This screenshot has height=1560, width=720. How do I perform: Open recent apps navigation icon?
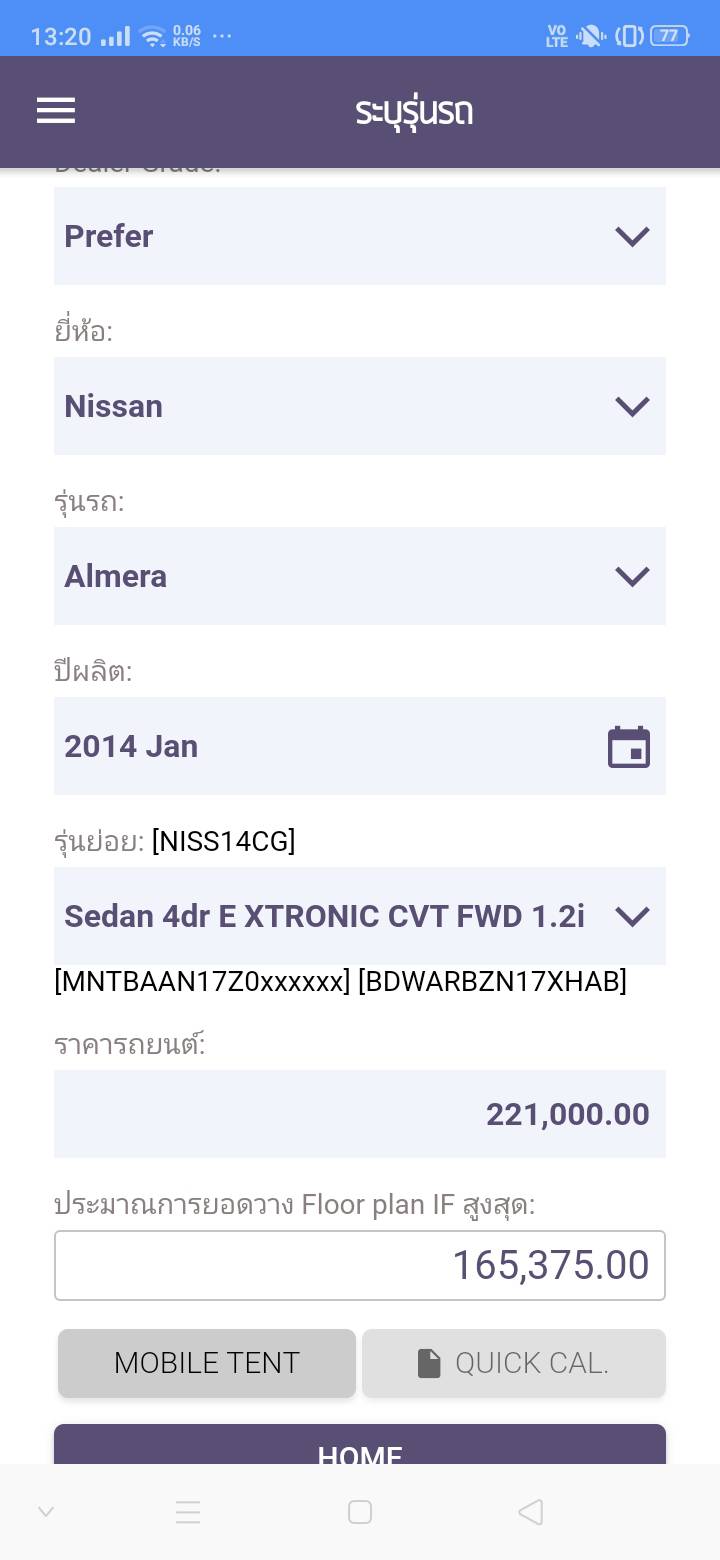[188, 1512]
